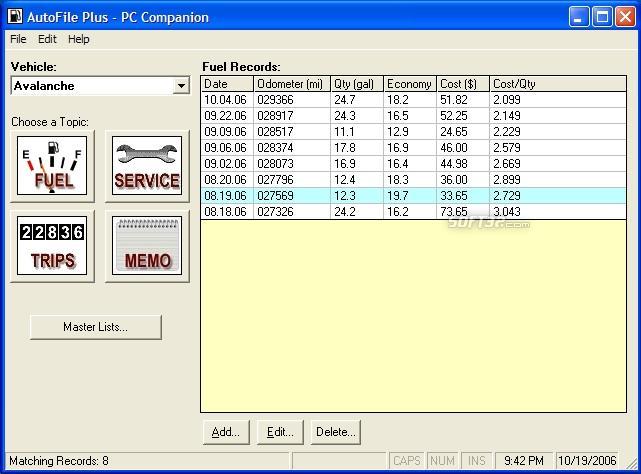Viewport: 641px width, 474px height.
Task: Click economy value 12.9
Action: point(398,132)
